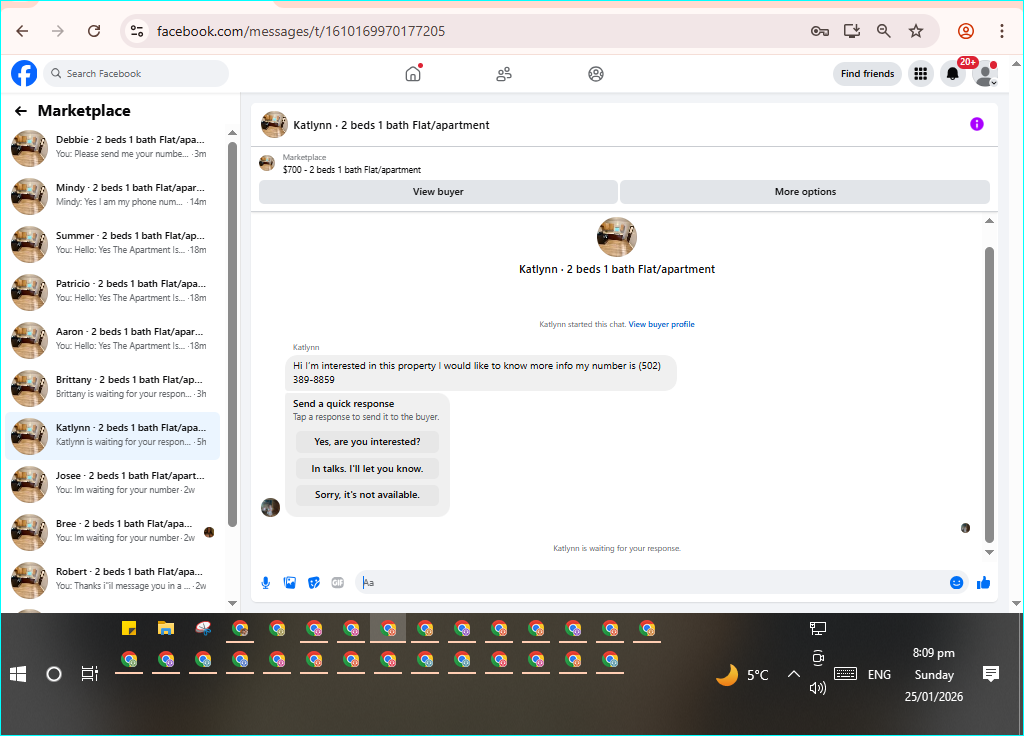
Task: Open Brittany conversation
Action: [x=113, y=387]
